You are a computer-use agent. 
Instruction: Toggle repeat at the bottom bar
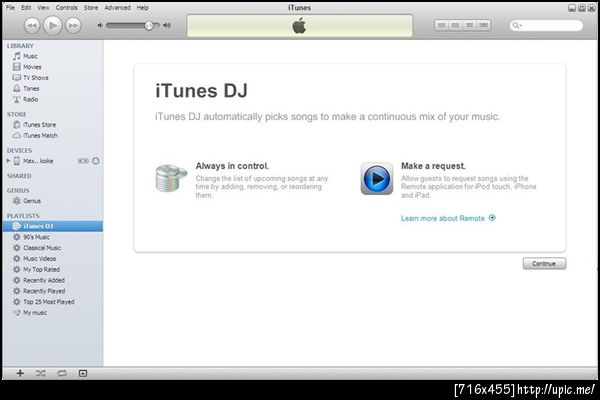[62, 373]
